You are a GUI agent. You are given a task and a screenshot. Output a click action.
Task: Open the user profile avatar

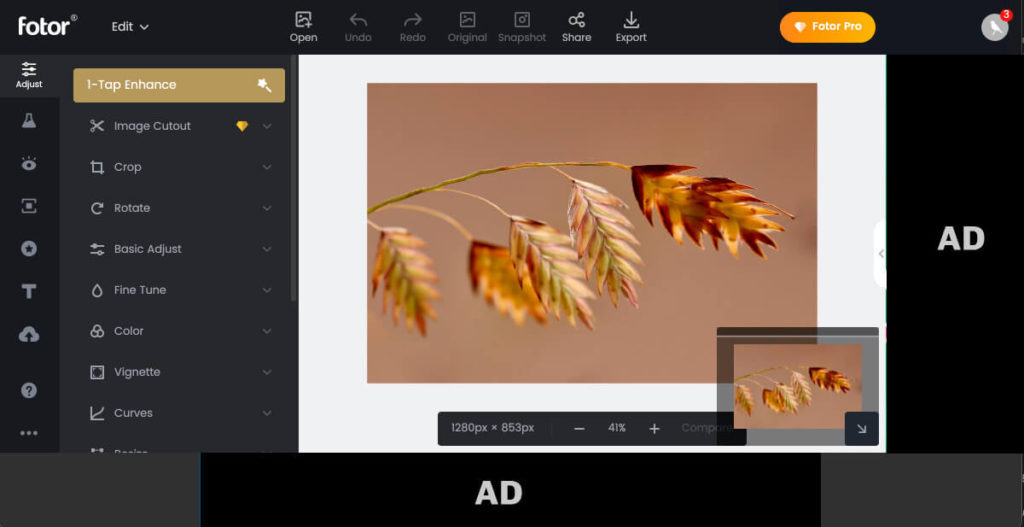point(995,27)
